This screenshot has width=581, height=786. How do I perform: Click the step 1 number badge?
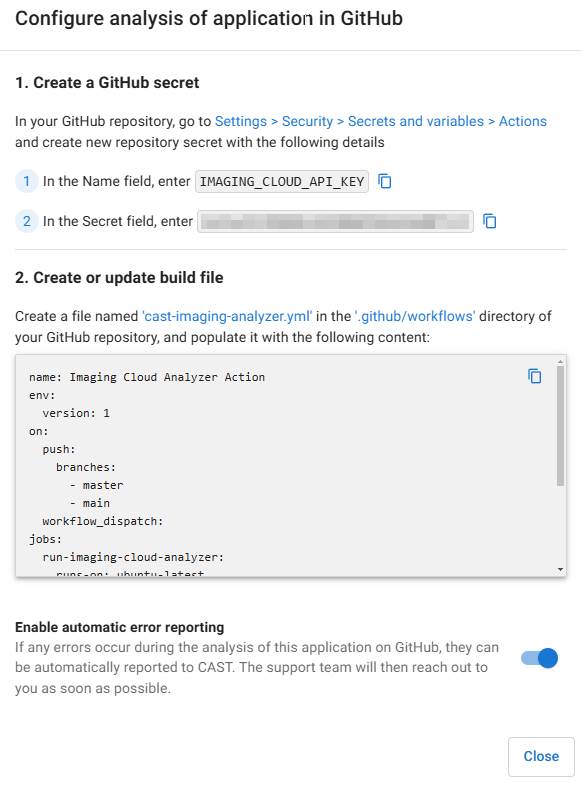[27, 181]
